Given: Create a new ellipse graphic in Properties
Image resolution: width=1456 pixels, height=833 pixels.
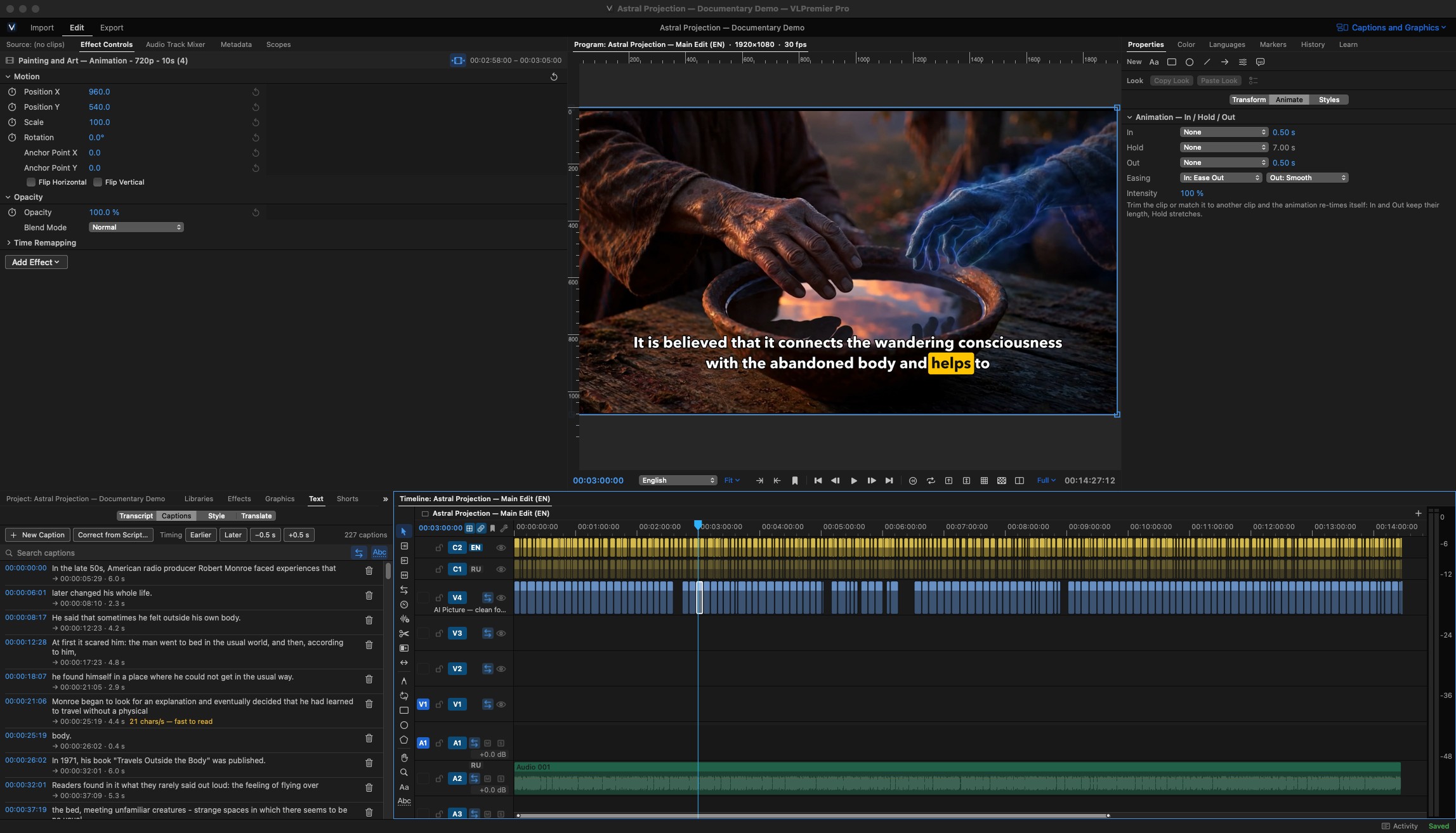Looking at the screenshot, I should (1190, 62).
